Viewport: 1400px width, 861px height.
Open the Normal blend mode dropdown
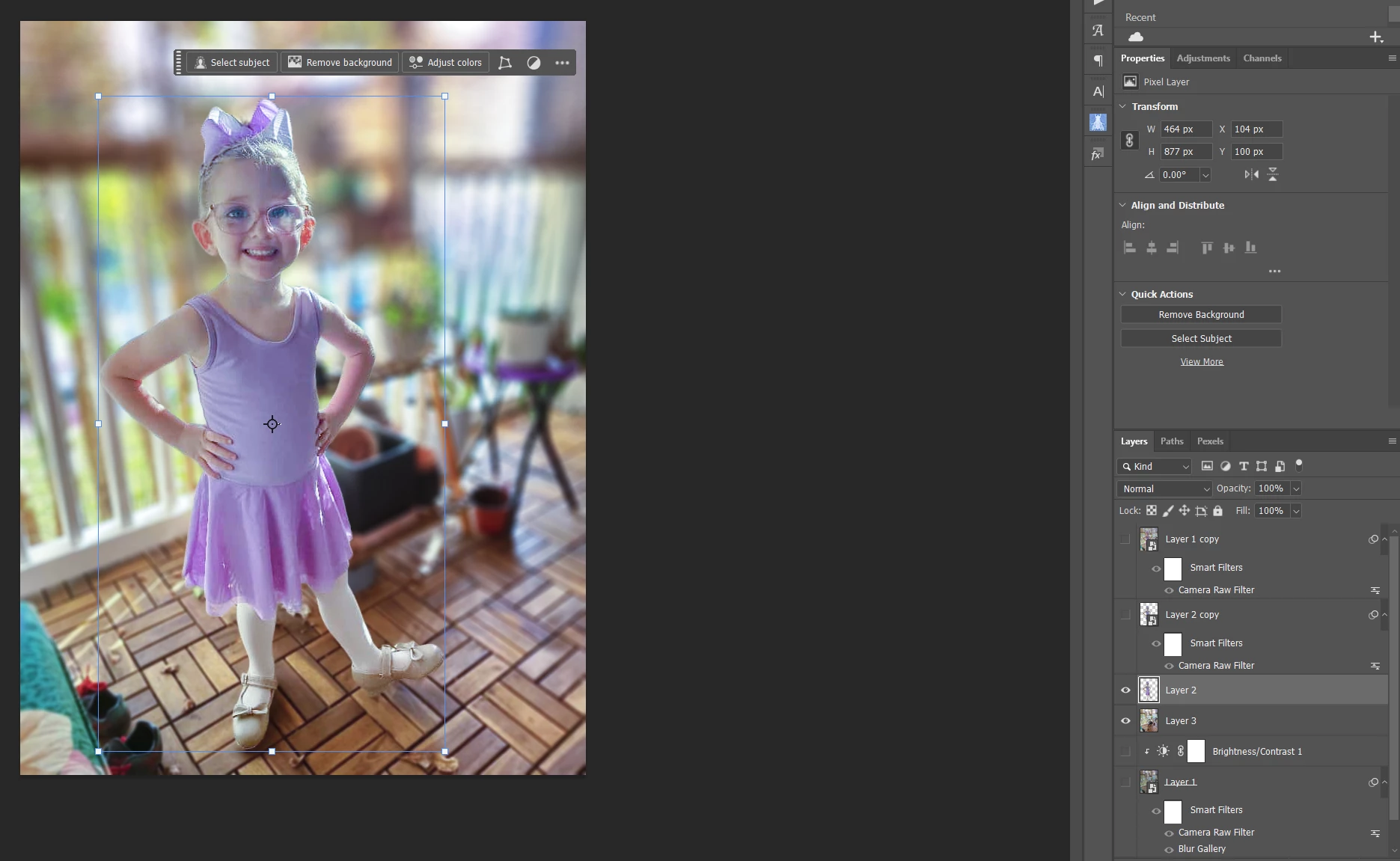click(1164, 489)
